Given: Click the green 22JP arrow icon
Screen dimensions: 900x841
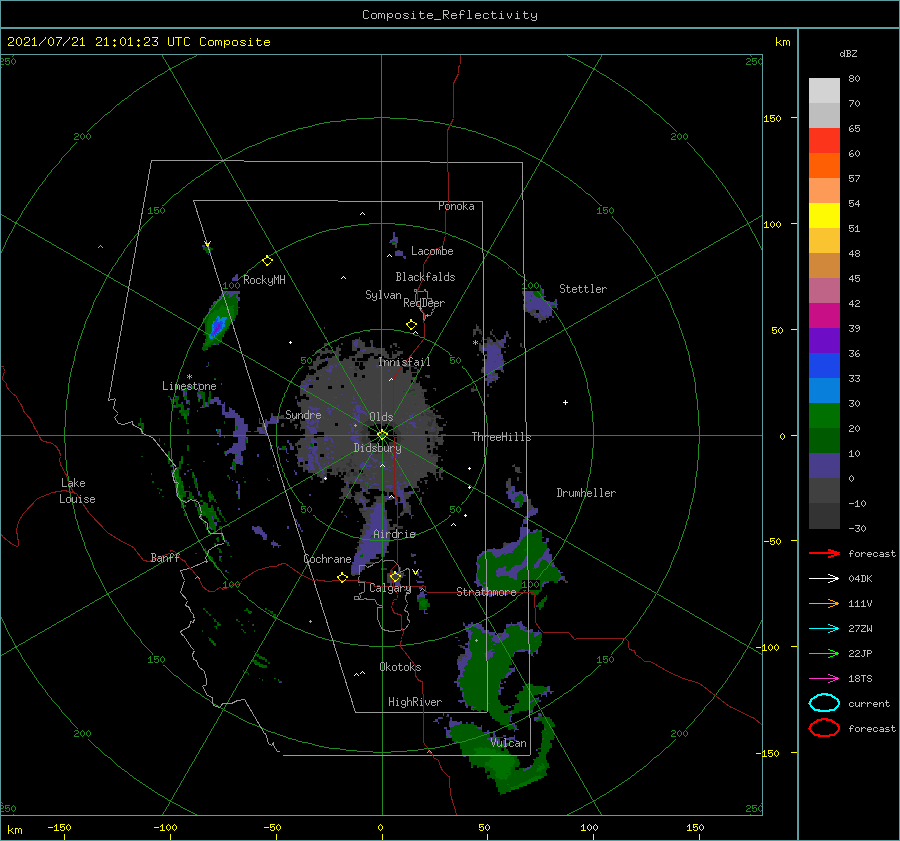Looking at the screenshot, I should coord(824,653).
